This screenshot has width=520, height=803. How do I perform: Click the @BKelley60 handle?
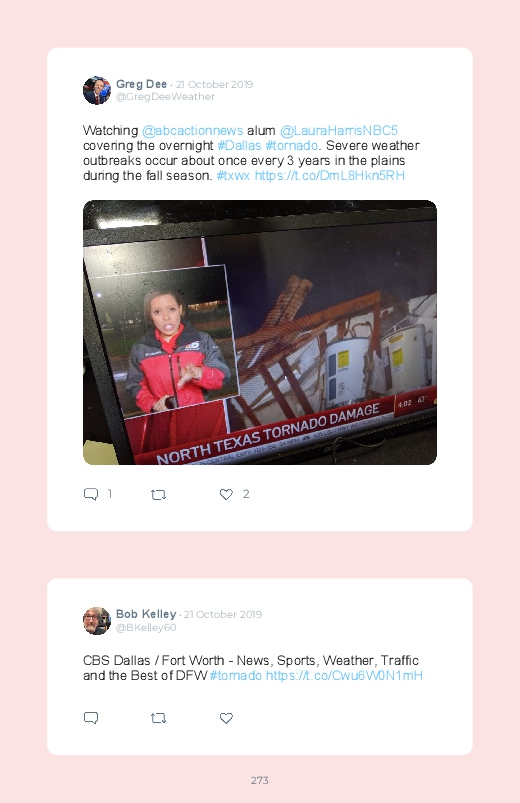point(146,627)
